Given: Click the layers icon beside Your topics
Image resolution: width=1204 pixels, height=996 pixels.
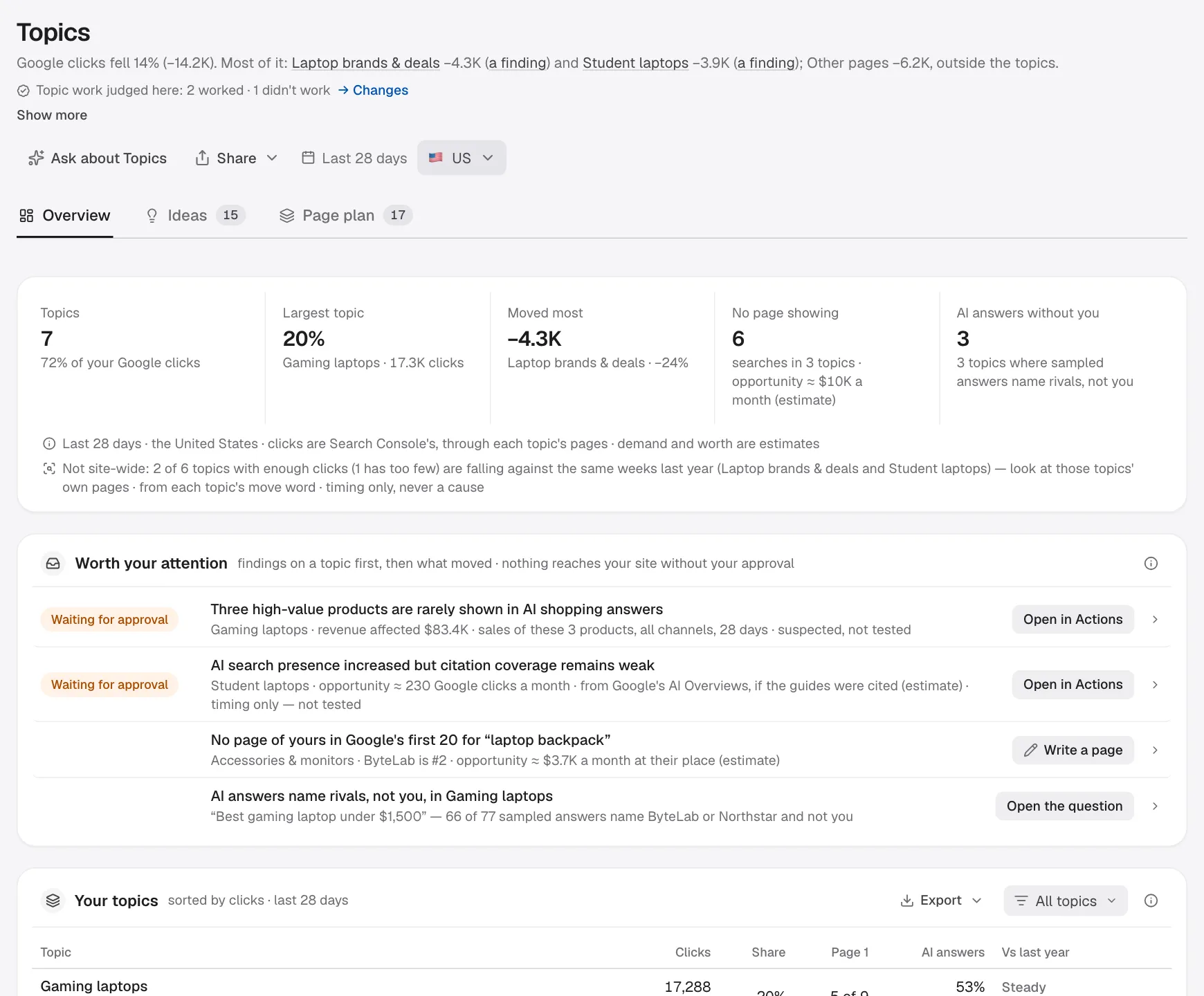Looking at the screenshot, I should (53, 901).
